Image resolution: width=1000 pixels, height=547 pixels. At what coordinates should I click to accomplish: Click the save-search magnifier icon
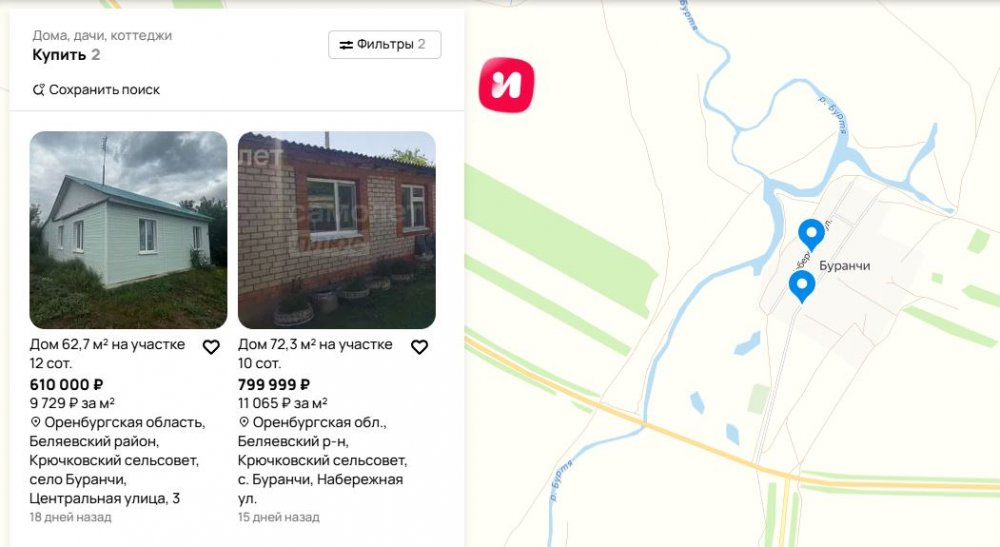pos(39,90)
